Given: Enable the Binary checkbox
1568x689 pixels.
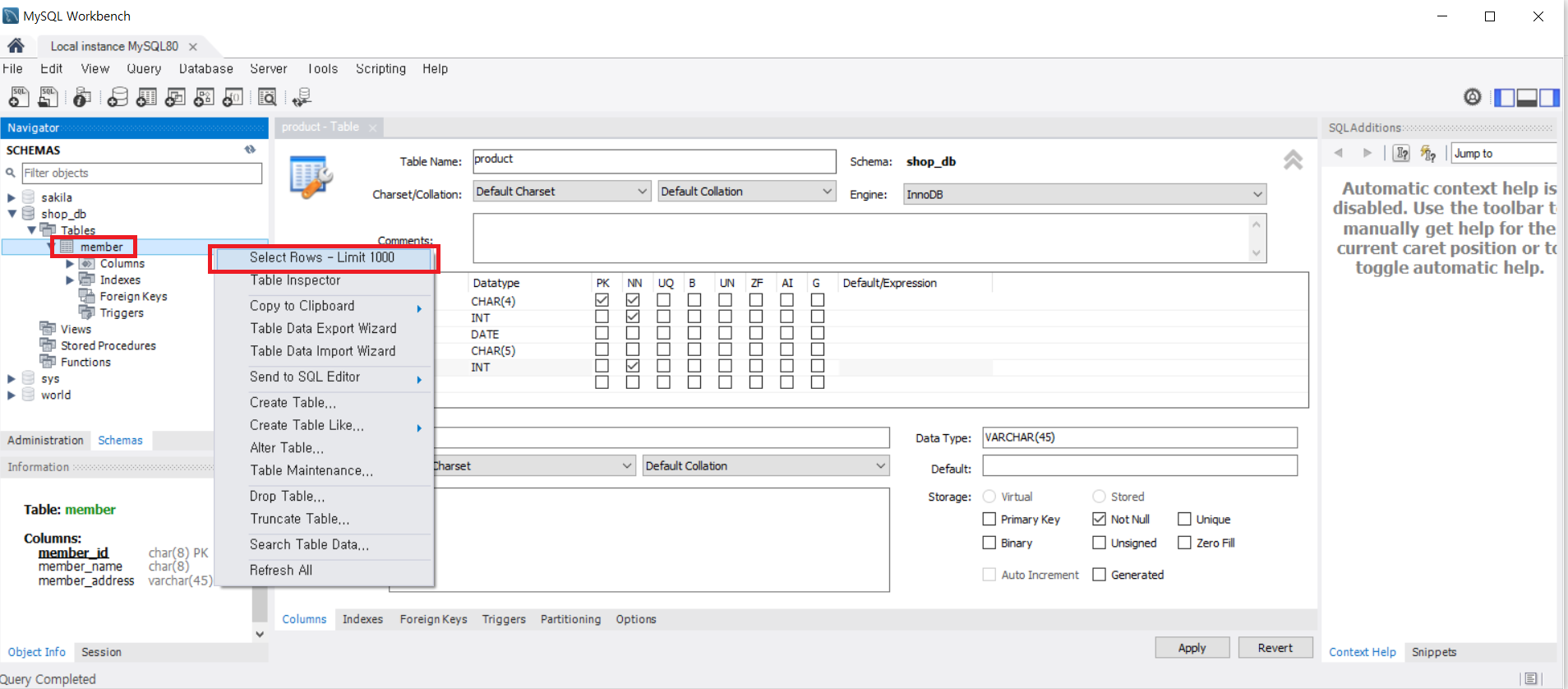Looking at the screenshot, I should [x=989, y=543].
